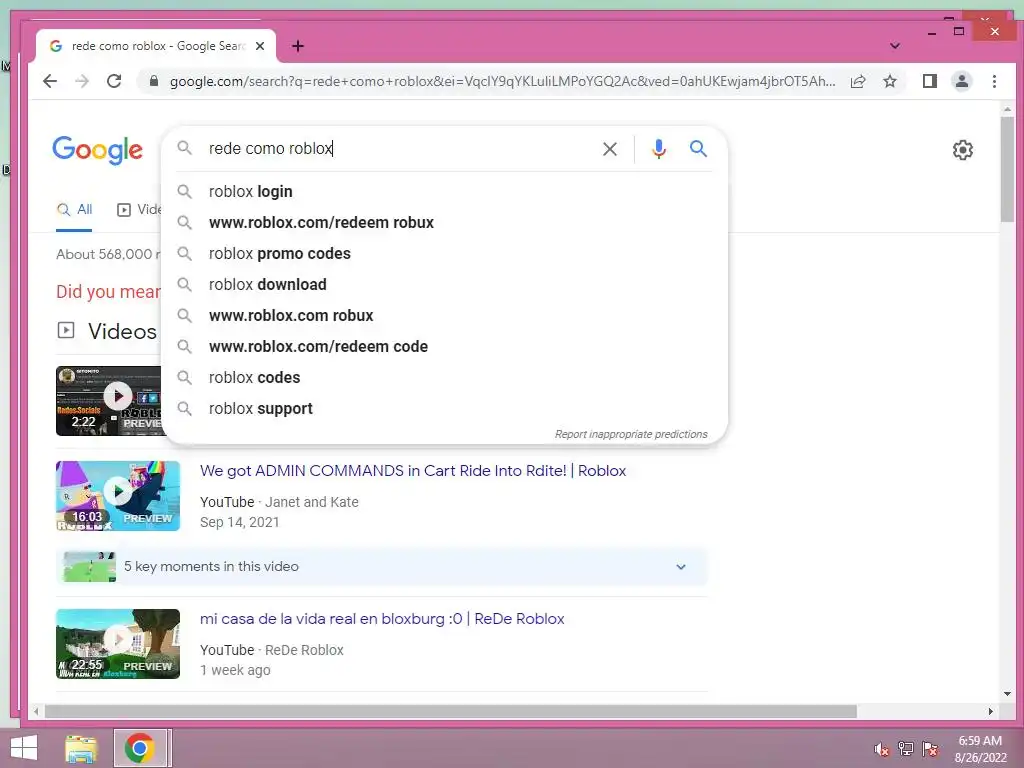Open the Chrome three-dot menu
The image size is (1024, 768).
pos(994,81)
